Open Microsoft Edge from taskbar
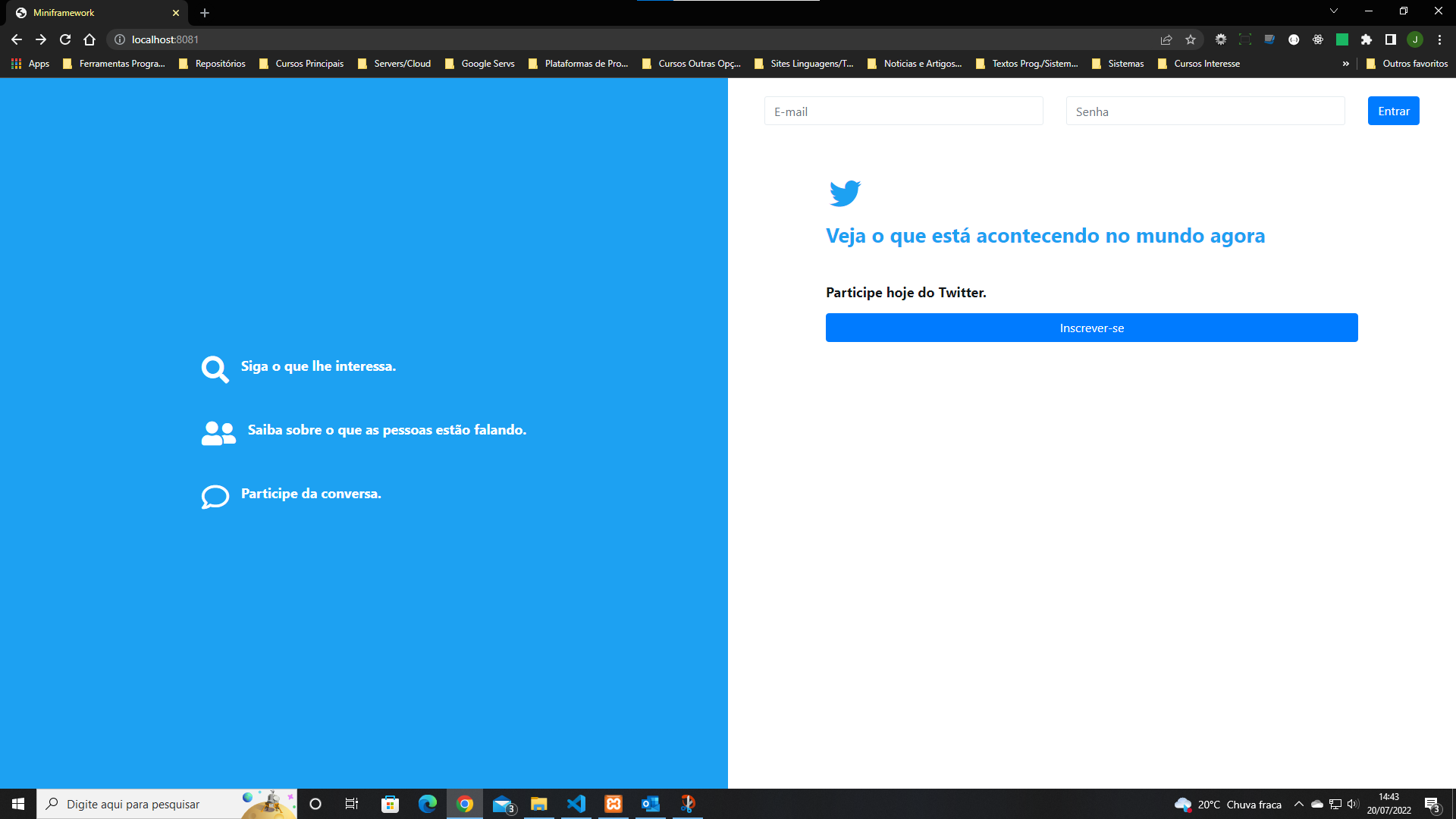 (x=428, y=804)
